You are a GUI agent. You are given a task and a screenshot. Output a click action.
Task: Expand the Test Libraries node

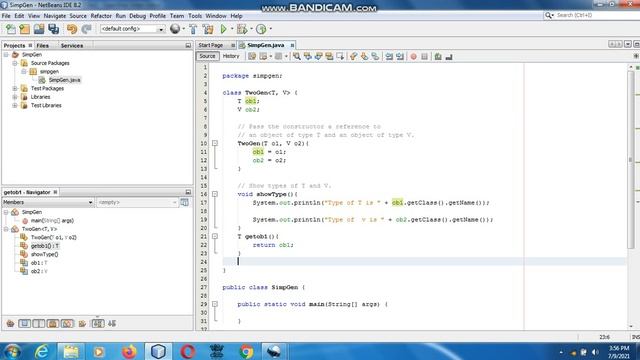click(x=15, y=105)
